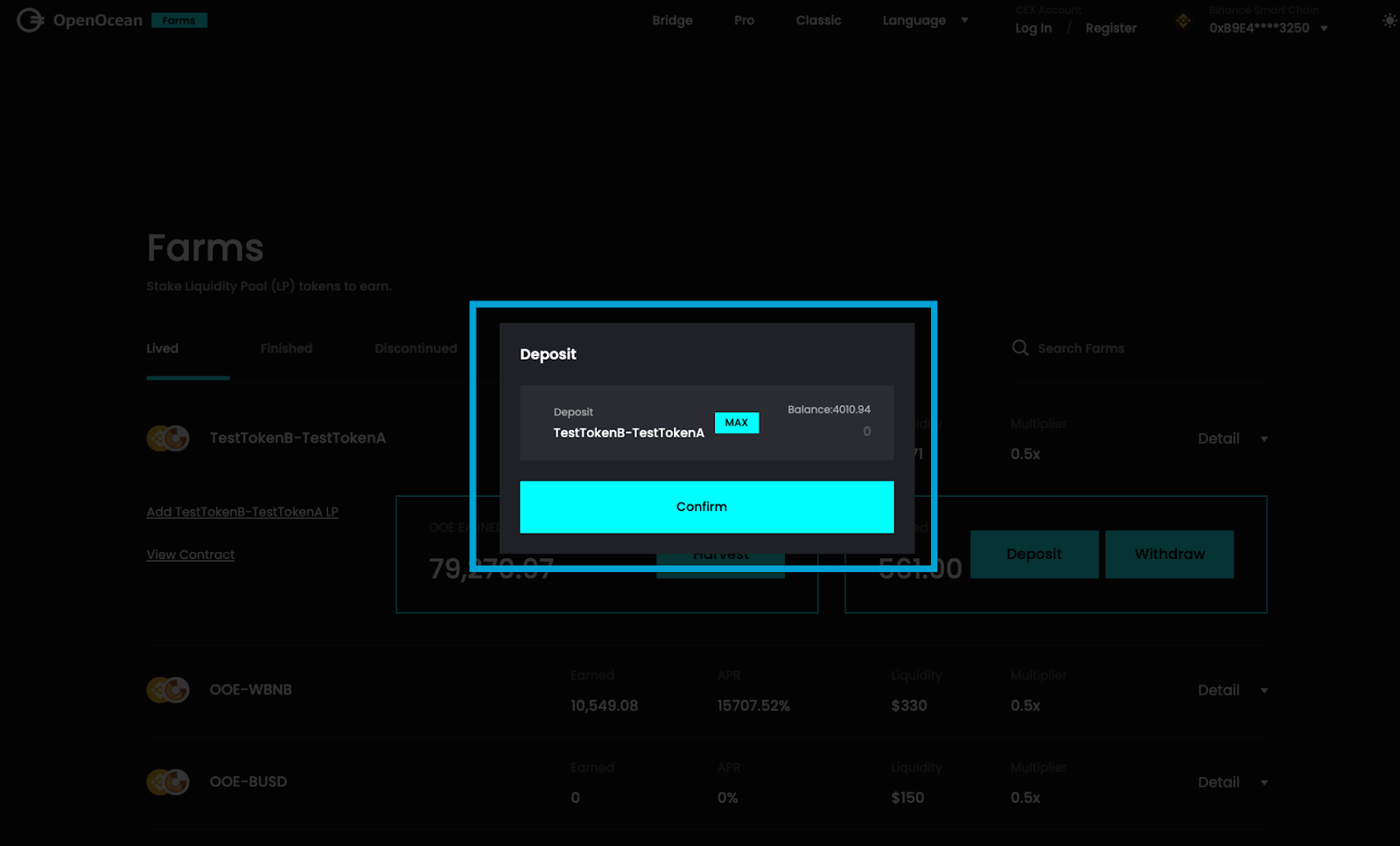The width and height of the screenshot is (1400, 846).
Task: Click the OOE-WBNB farm name
Action: point(251,690)
